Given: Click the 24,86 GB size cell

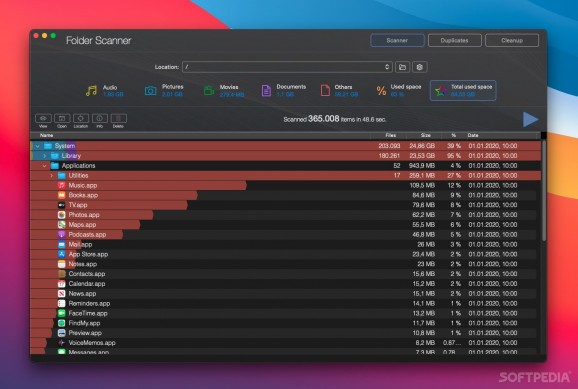Looking at the screenshot, I should [x=422, y=146].
